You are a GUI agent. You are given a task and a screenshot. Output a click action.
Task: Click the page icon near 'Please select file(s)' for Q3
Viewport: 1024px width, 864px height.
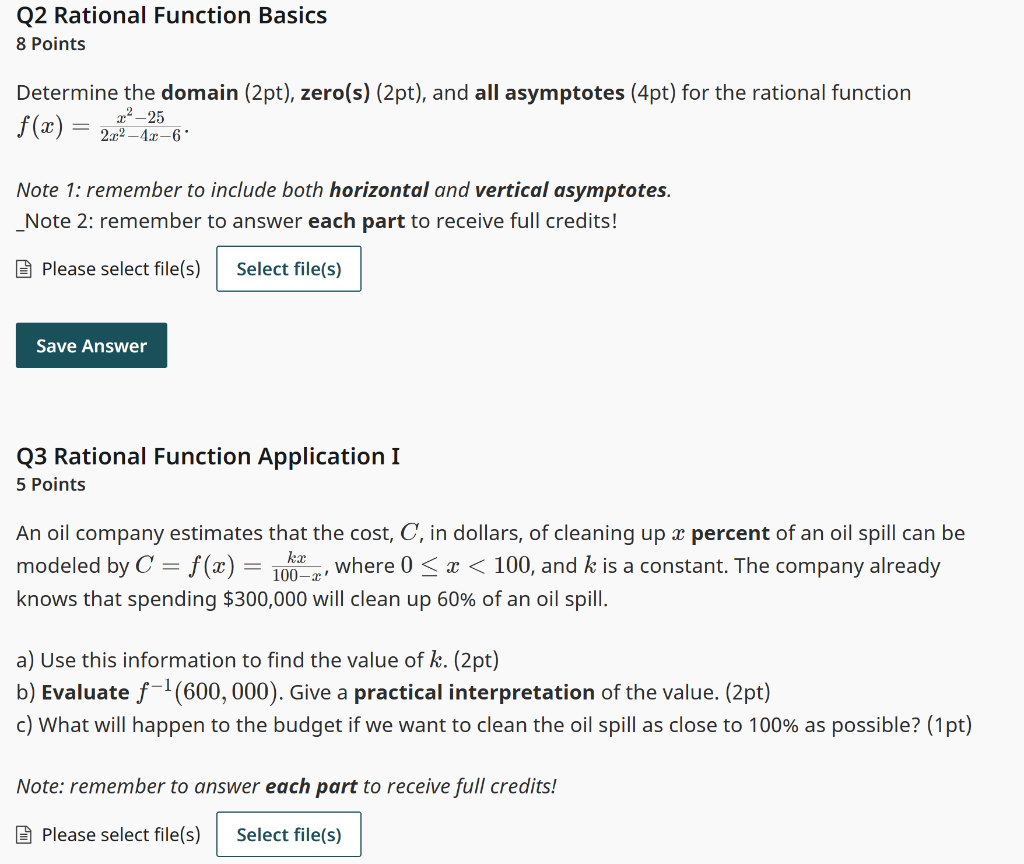pyautogui.click(x=21, y=834)
